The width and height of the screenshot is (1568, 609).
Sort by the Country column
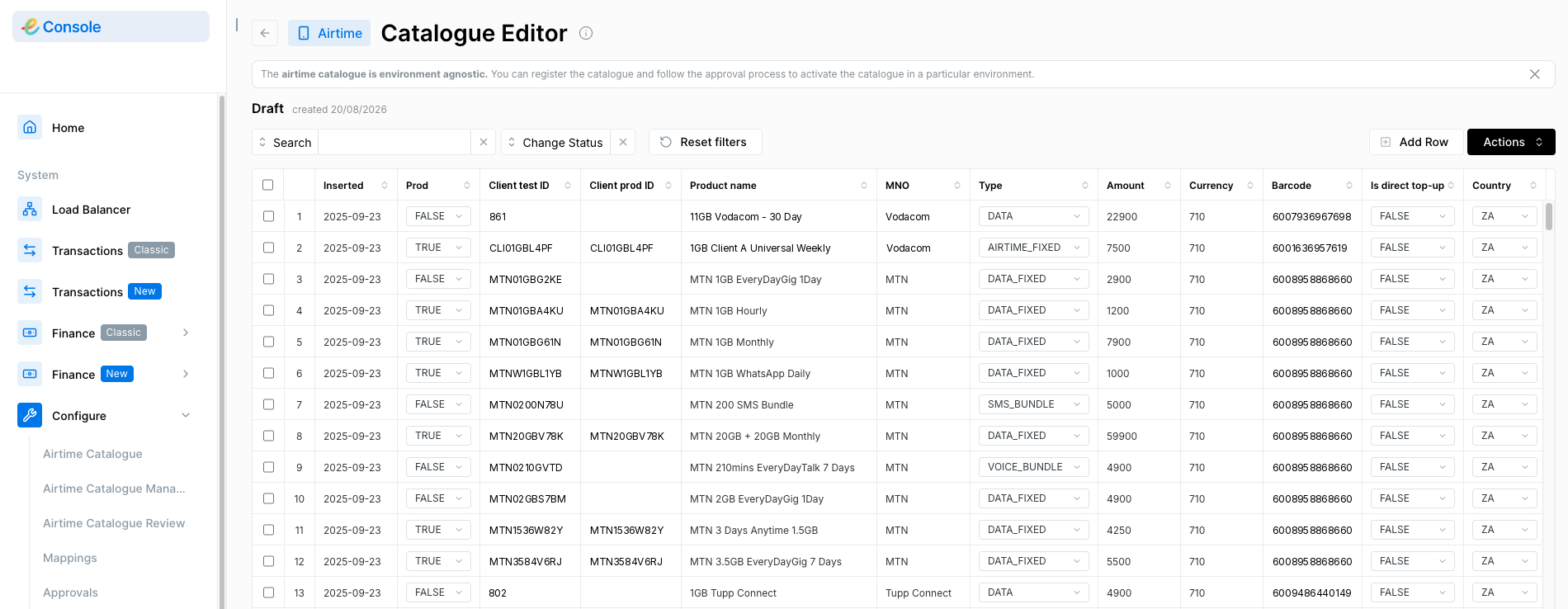click(1533, 186)
